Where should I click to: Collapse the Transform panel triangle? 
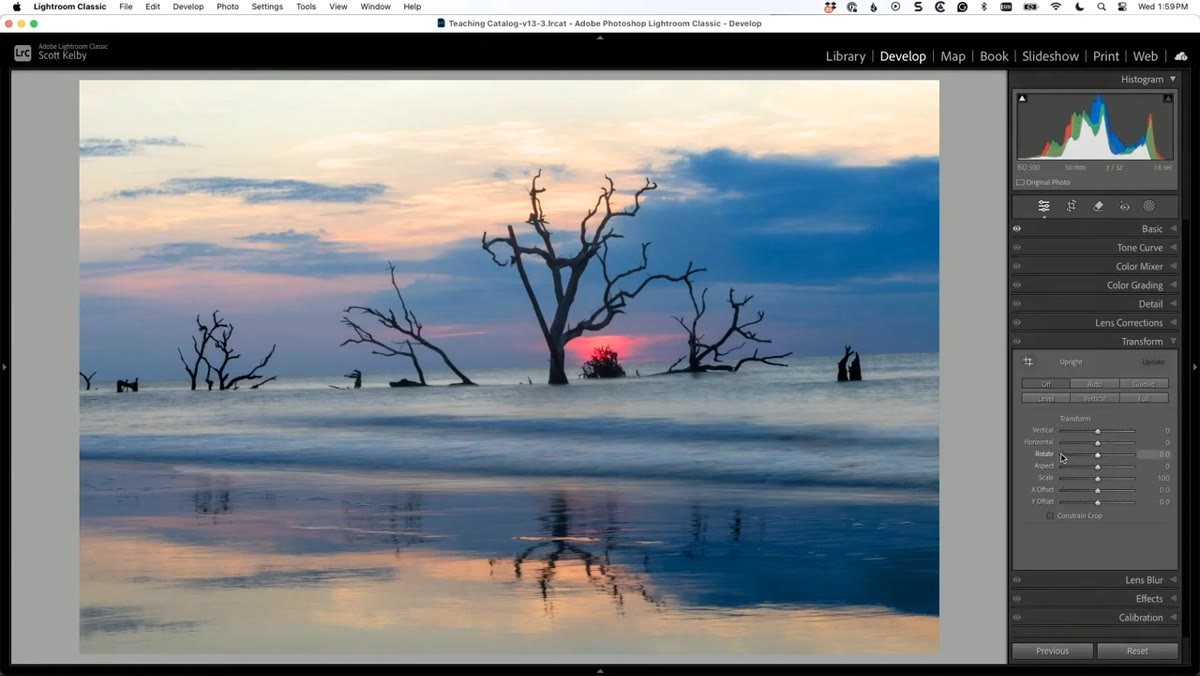[1173, 342]
